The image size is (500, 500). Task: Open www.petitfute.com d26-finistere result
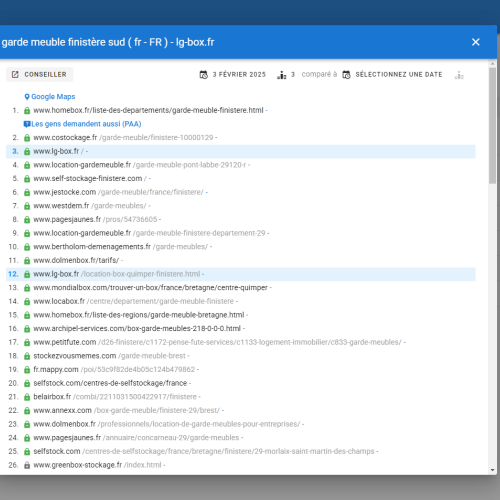coord(217,343)
